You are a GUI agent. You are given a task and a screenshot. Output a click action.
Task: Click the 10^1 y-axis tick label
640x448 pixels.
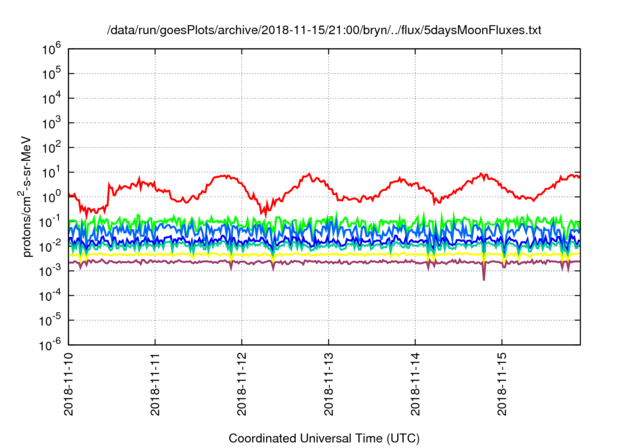[x=51, y=172]
